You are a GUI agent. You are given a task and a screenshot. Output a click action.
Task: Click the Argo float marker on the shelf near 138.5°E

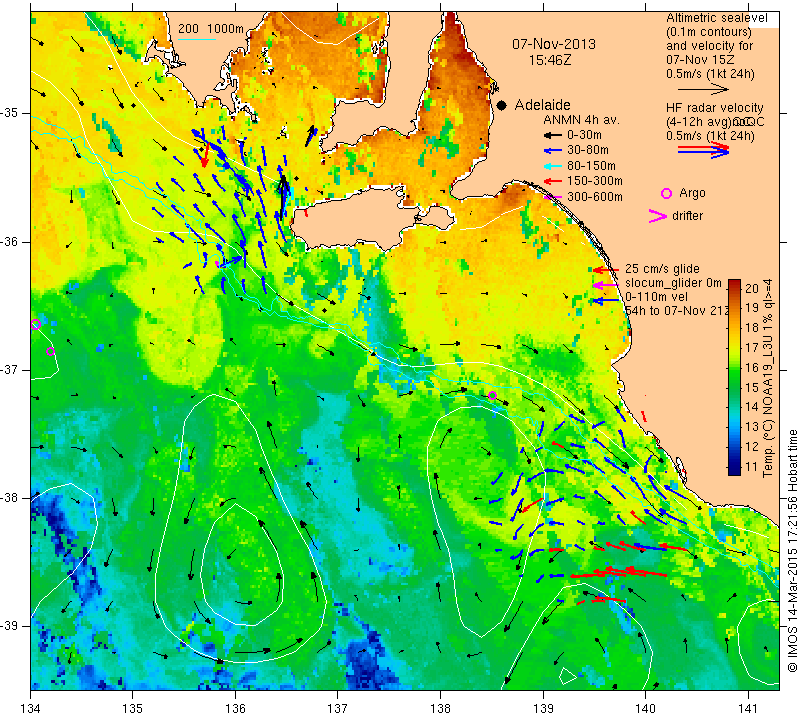pos(492,395)
